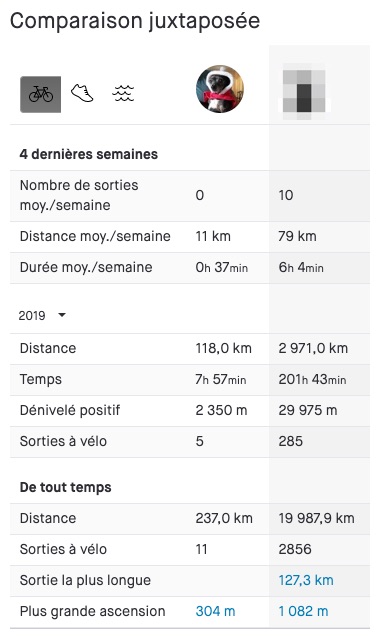Switch to the running shoe icon
382x644 pixels.
[82, 93]
